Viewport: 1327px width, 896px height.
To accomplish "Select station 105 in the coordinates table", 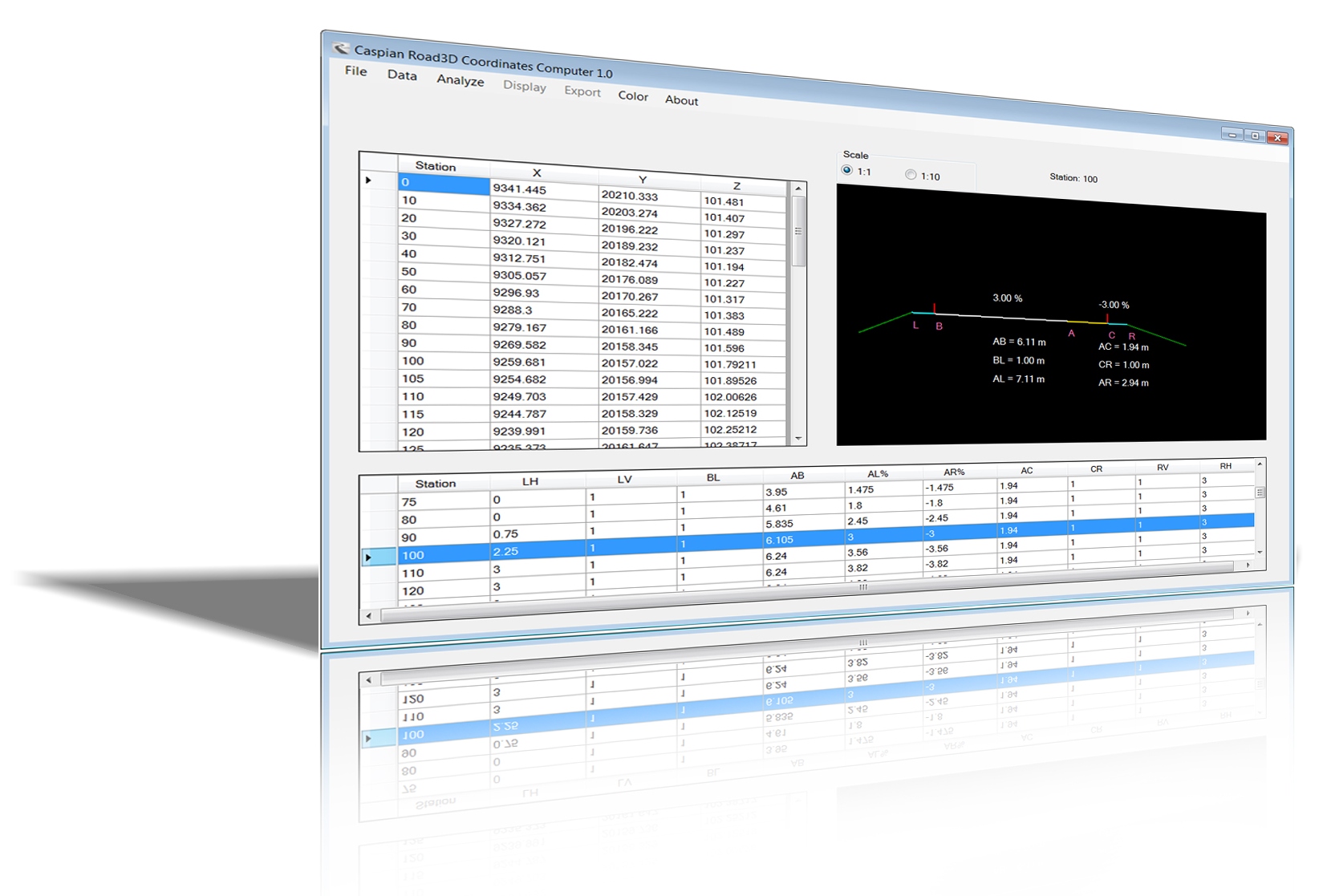I will pyautogui.click(x=444, y=379).
